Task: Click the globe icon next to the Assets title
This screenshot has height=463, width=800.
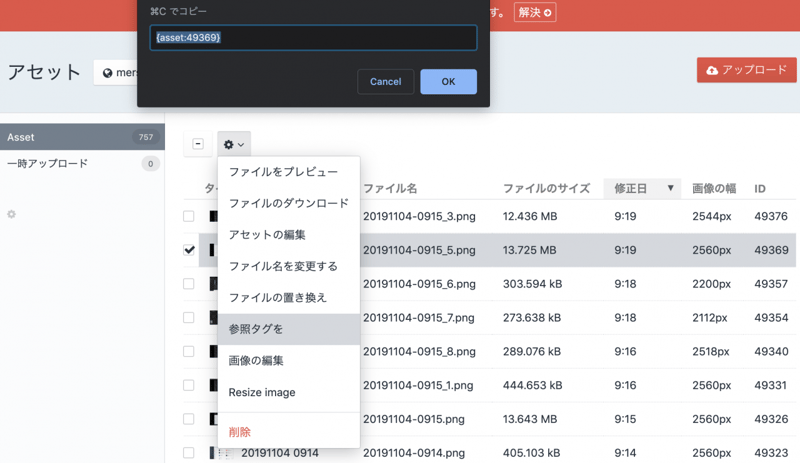Action: point(108,73)
